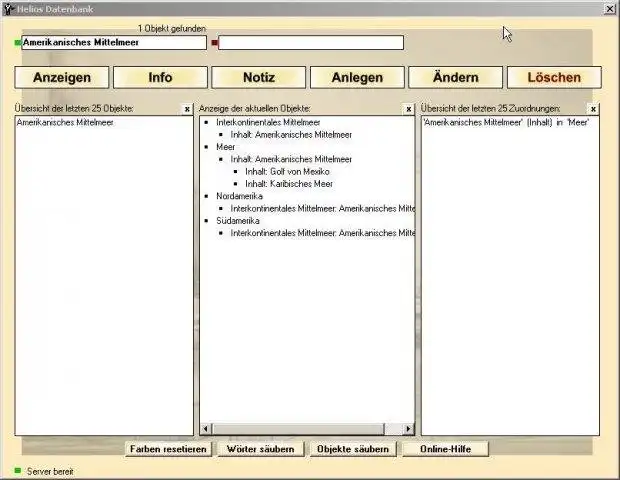This screenshot has width=620, height=480.
Task: Click the empty second search field
Action: click(311, 42)
